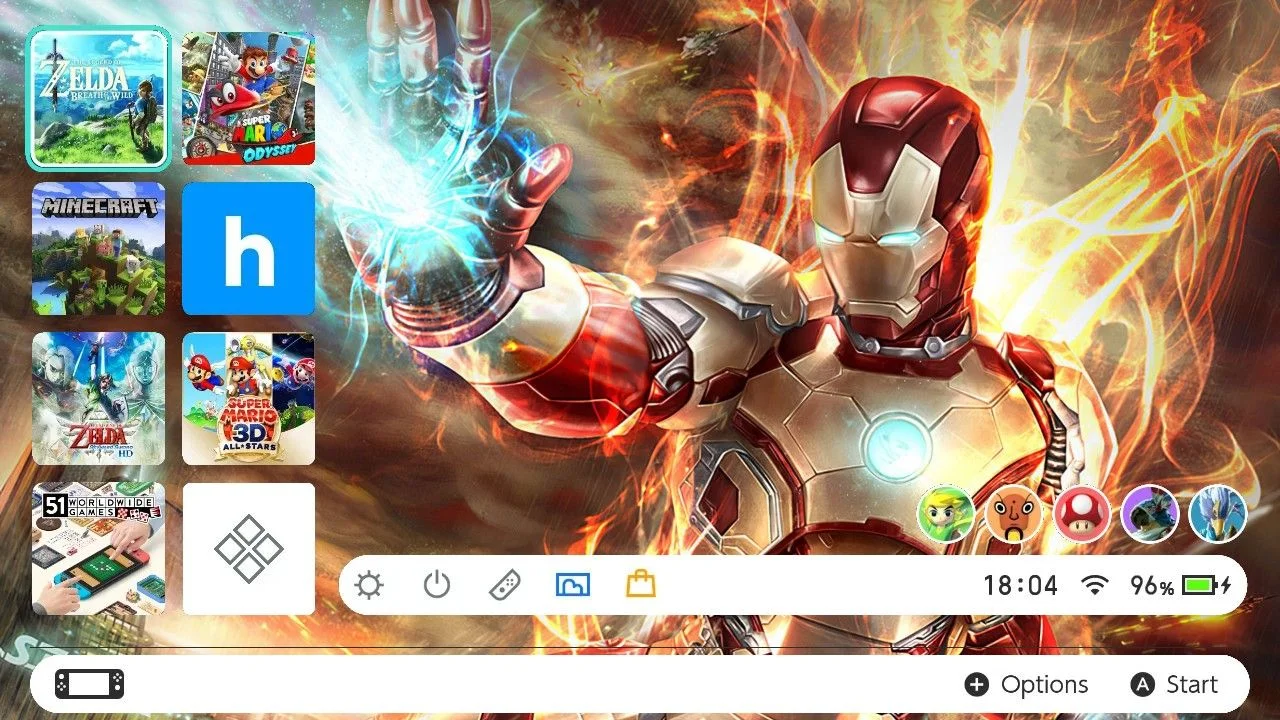Click the Options button with plus icon
Viewport: 1280px width, 720px height.
point(1026,685)
